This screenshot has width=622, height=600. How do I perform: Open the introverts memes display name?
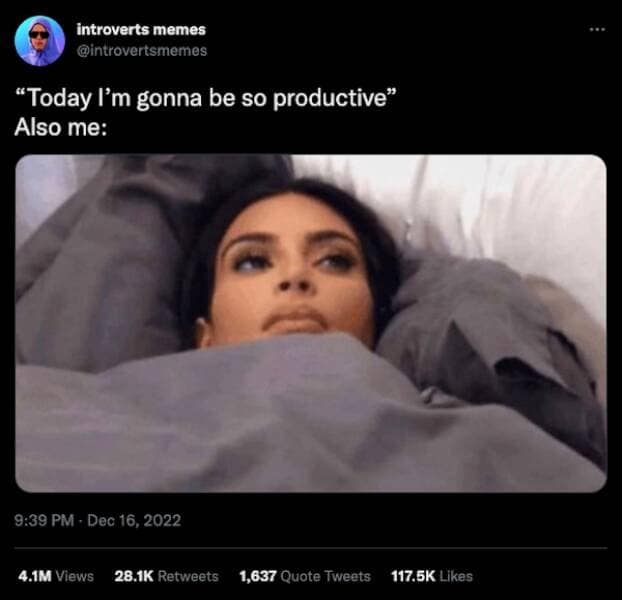[141, 29]
